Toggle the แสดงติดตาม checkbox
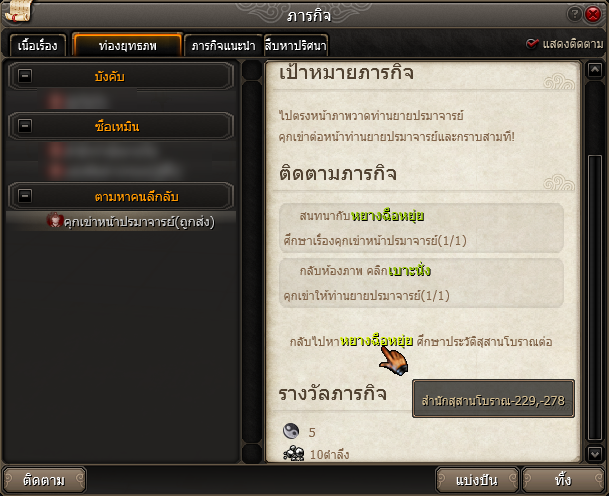Image resolution: width=609 pixels, height=496 pixels. pos(532,44)
